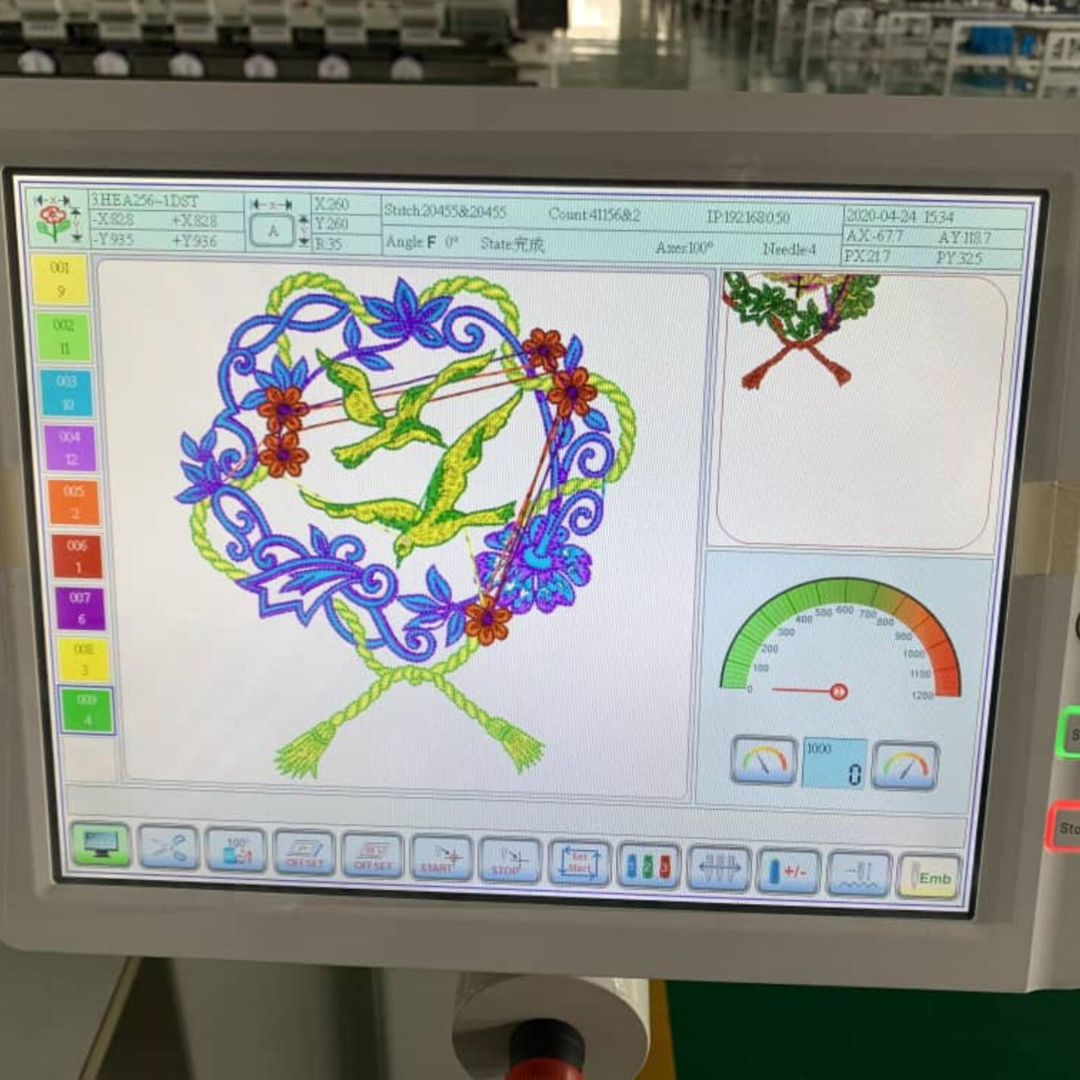The image size is (1080, 1080).
Task: Tap the decrease speed gauge button
Action: 762,760
